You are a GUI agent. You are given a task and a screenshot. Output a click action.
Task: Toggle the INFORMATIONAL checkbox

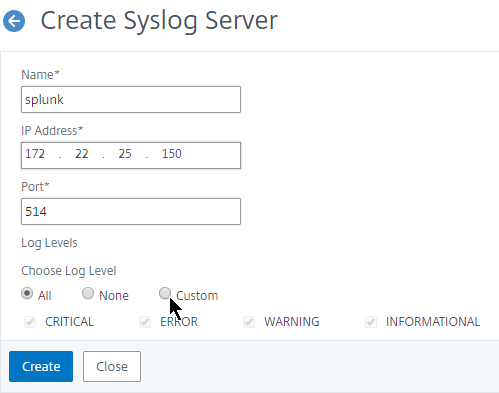[x=371, y=322]
